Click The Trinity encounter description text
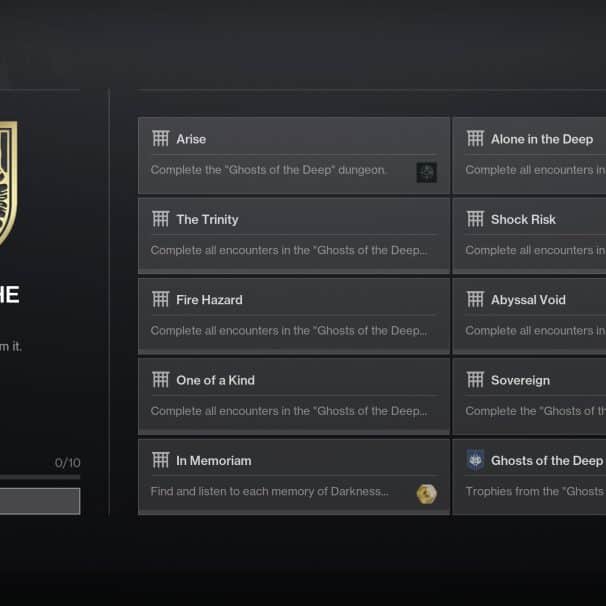606x606 pixels. 289,250
